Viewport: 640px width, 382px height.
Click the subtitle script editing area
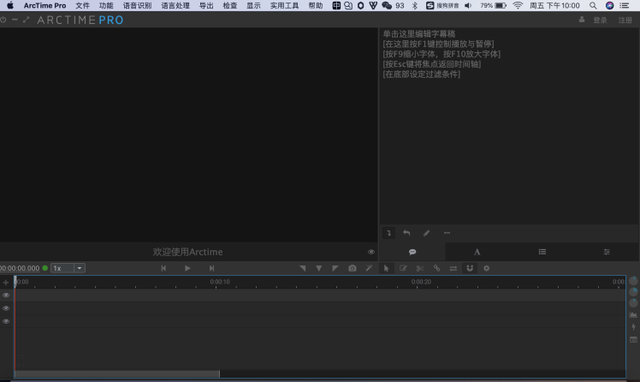click(x=509, y=127)
